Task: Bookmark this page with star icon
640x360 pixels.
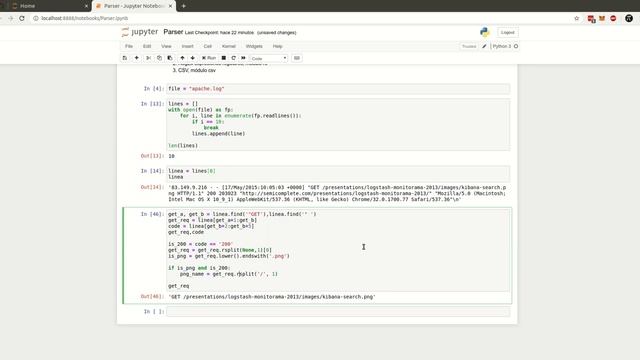Action: [x=576, y=18]
